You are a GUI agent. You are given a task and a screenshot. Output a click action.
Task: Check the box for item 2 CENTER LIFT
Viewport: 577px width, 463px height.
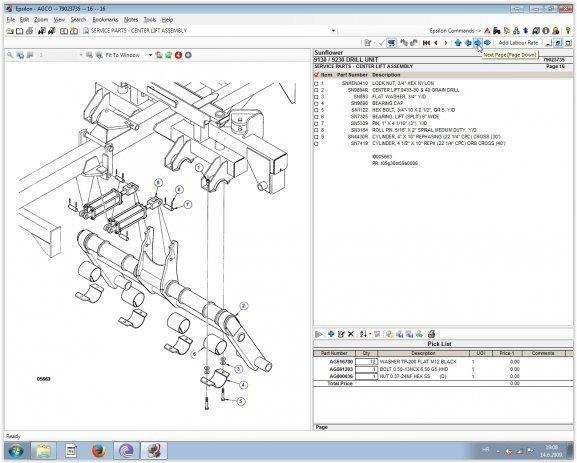[x=316, y=91]
